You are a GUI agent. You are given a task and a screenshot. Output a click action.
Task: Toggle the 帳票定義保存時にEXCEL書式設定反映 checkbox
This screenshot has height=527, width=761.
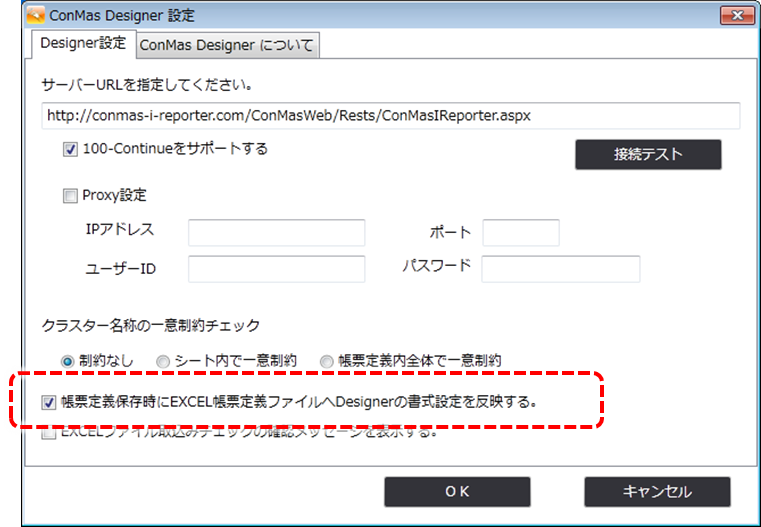tap(49, 403)
